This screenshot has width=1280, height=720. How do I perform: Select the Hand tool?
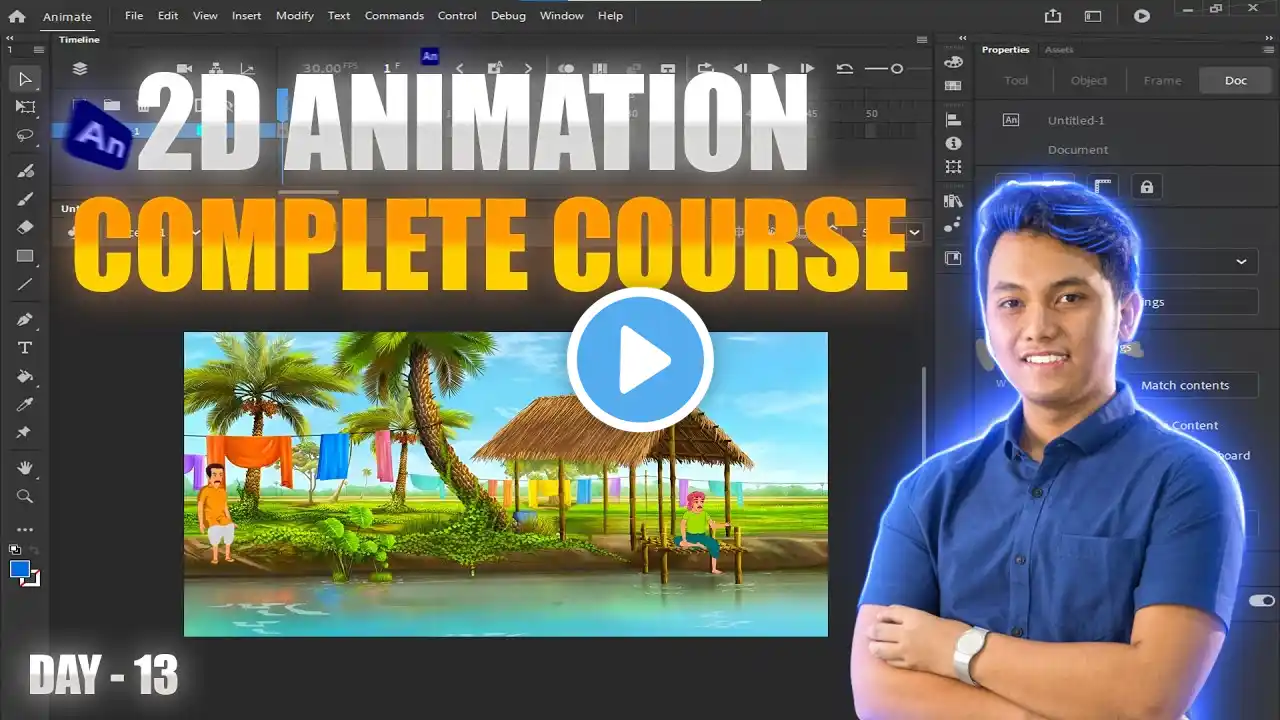(25, 468)
